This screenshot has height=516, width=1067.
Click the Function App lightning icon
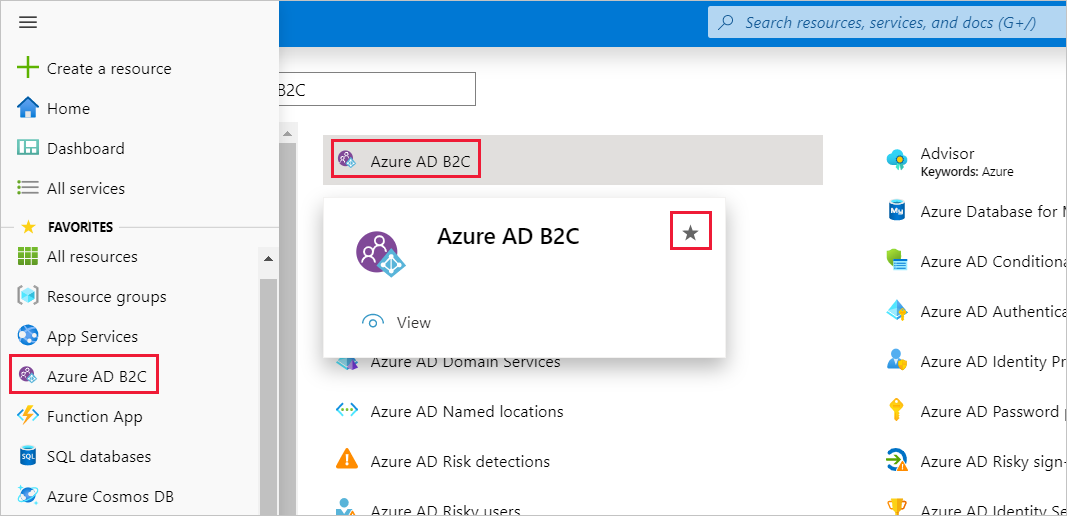click(28, 417)
